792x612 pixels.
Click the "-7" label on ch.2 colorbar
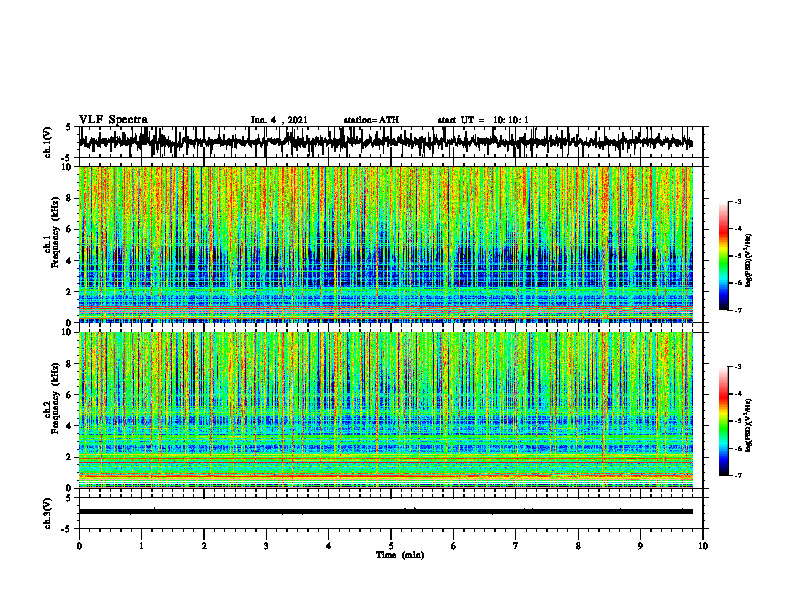click(737, 475)
